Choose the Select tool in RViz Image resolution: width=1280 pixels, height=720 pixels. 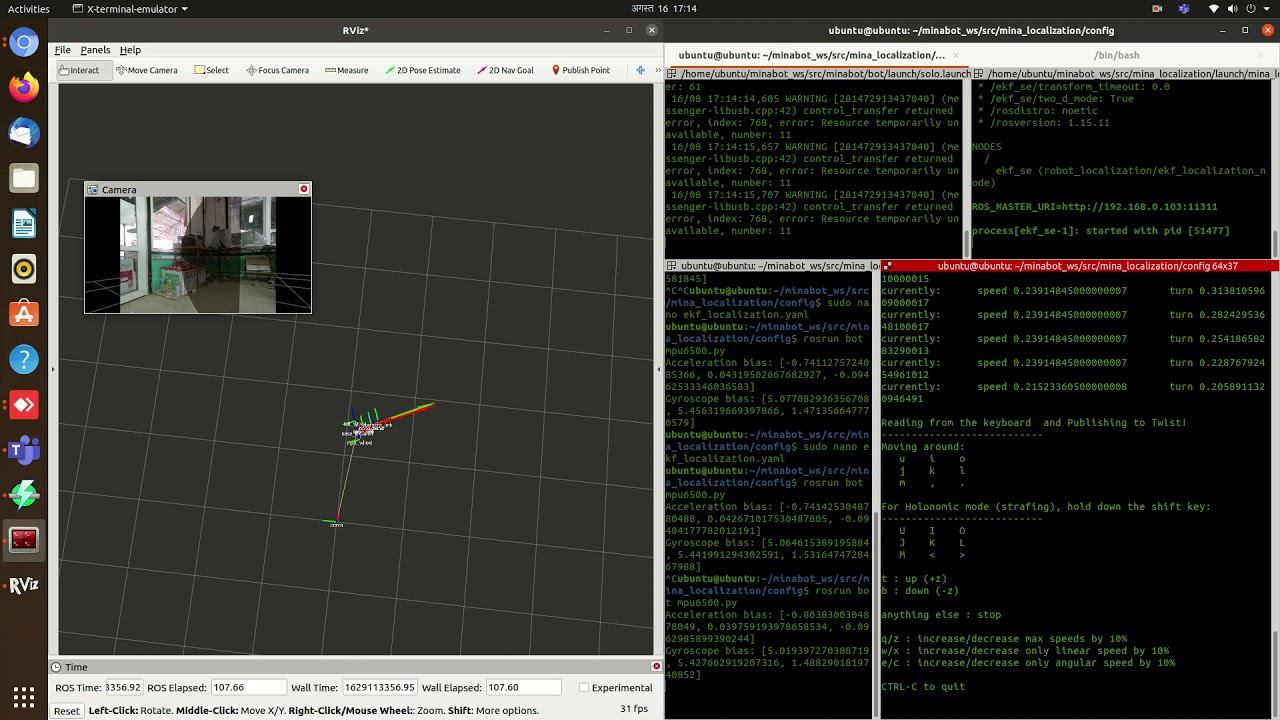[212, 70]
